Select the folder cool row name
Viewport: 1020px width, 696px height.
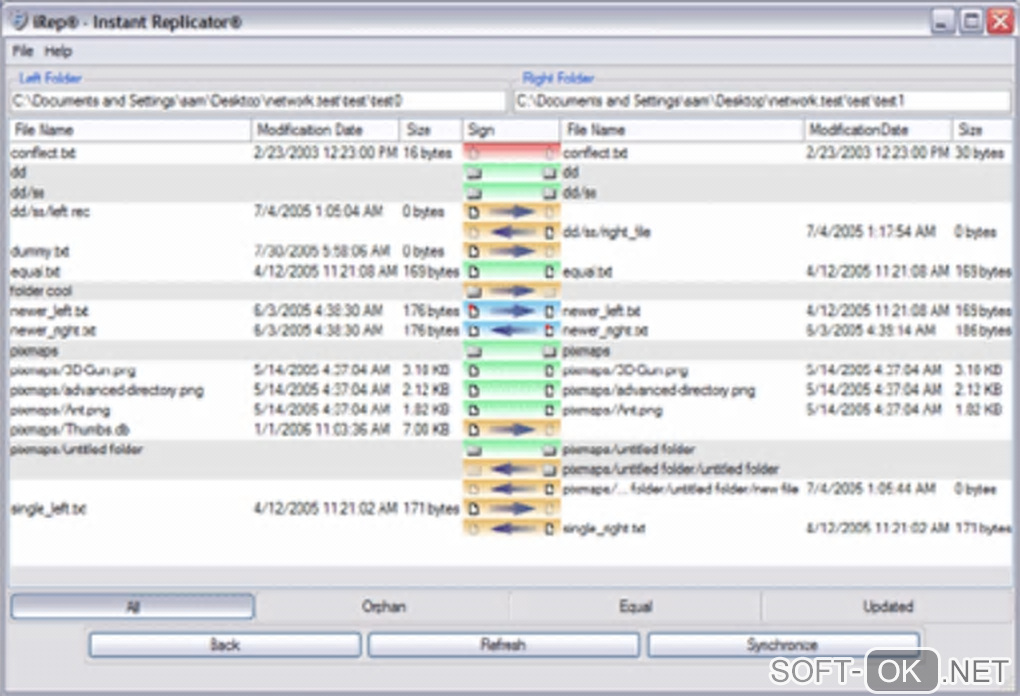coord(41,291)
